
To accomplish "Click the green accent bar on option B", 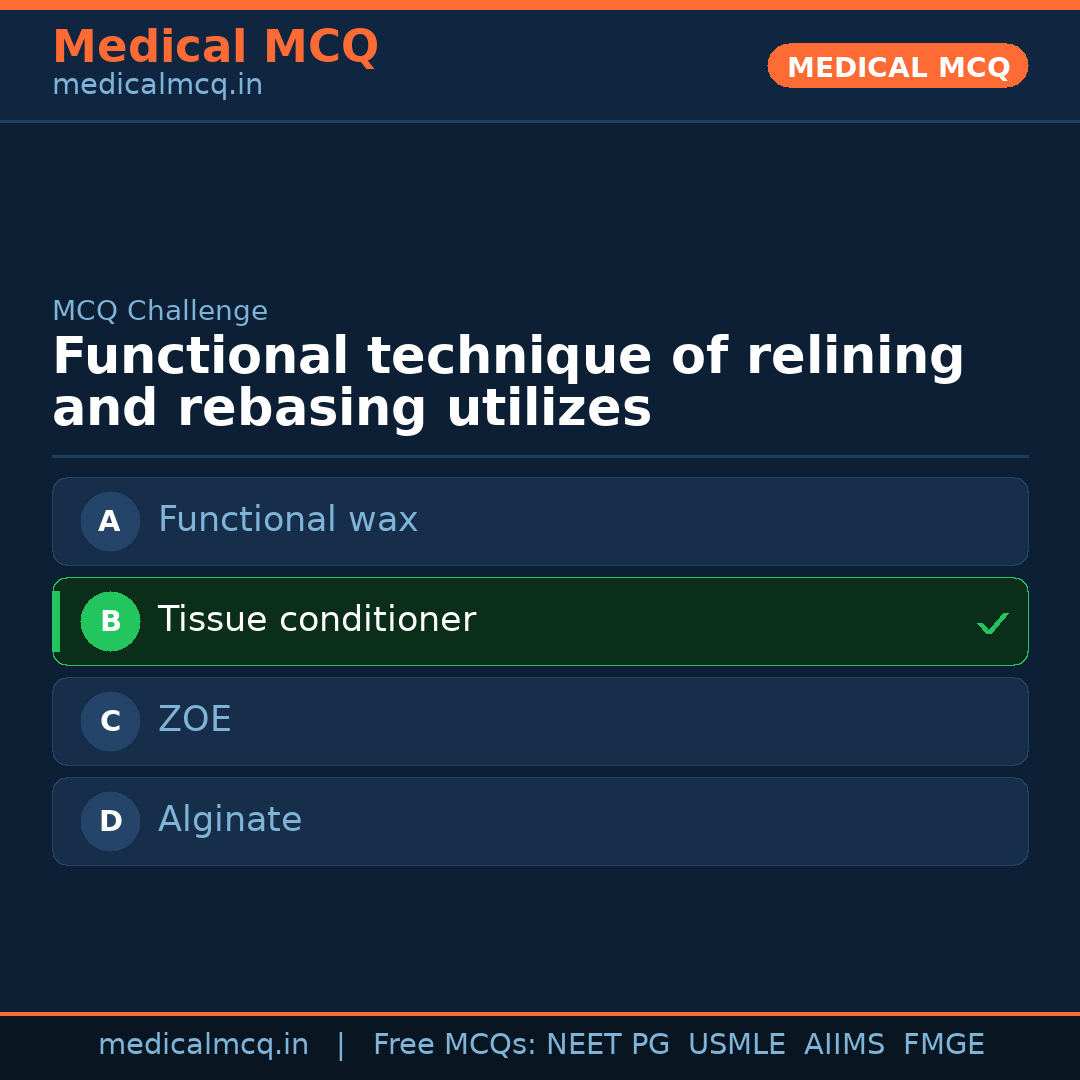I will click(x=56, y=621).
